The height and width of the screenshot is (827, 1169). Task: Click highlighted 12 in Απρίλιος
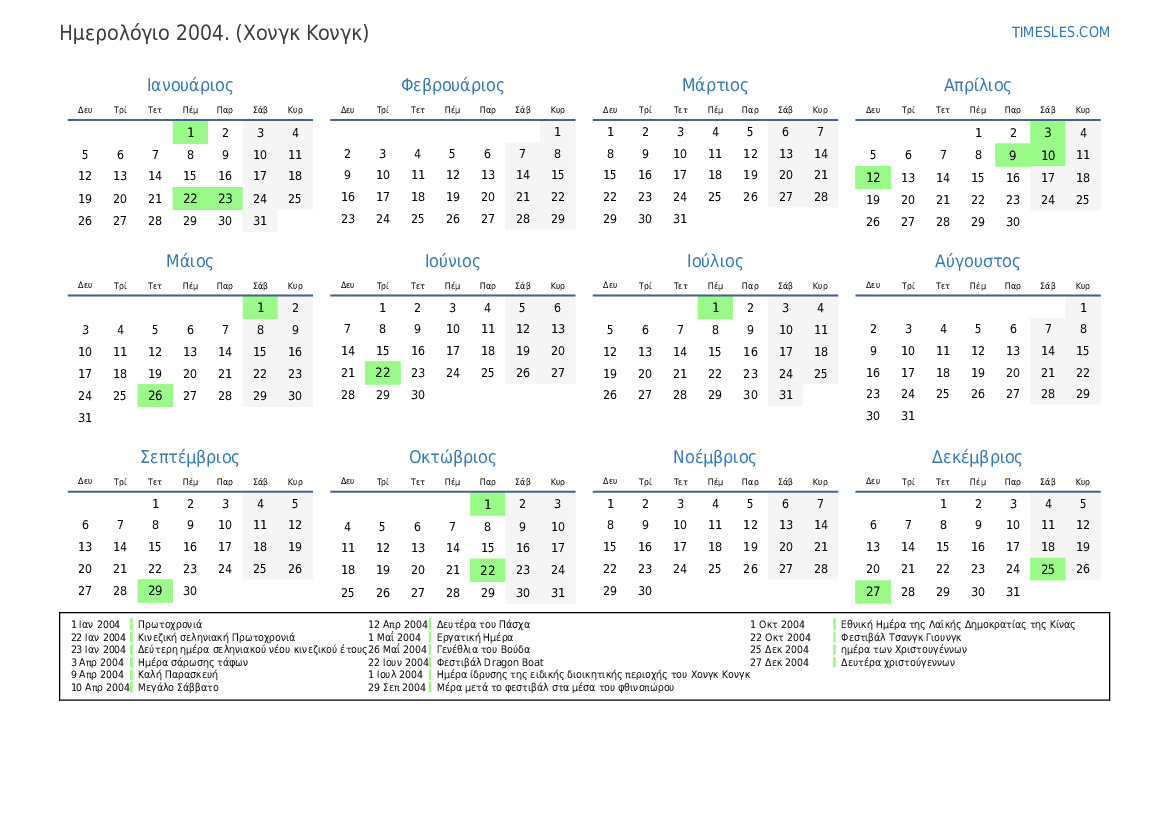tap(872, 177)
